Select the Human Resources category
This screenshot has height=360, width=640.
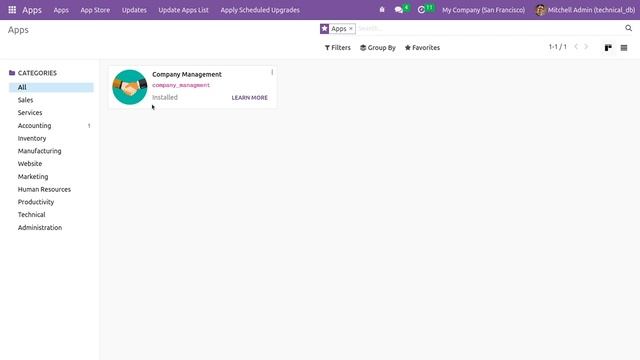tap(51, 189)
